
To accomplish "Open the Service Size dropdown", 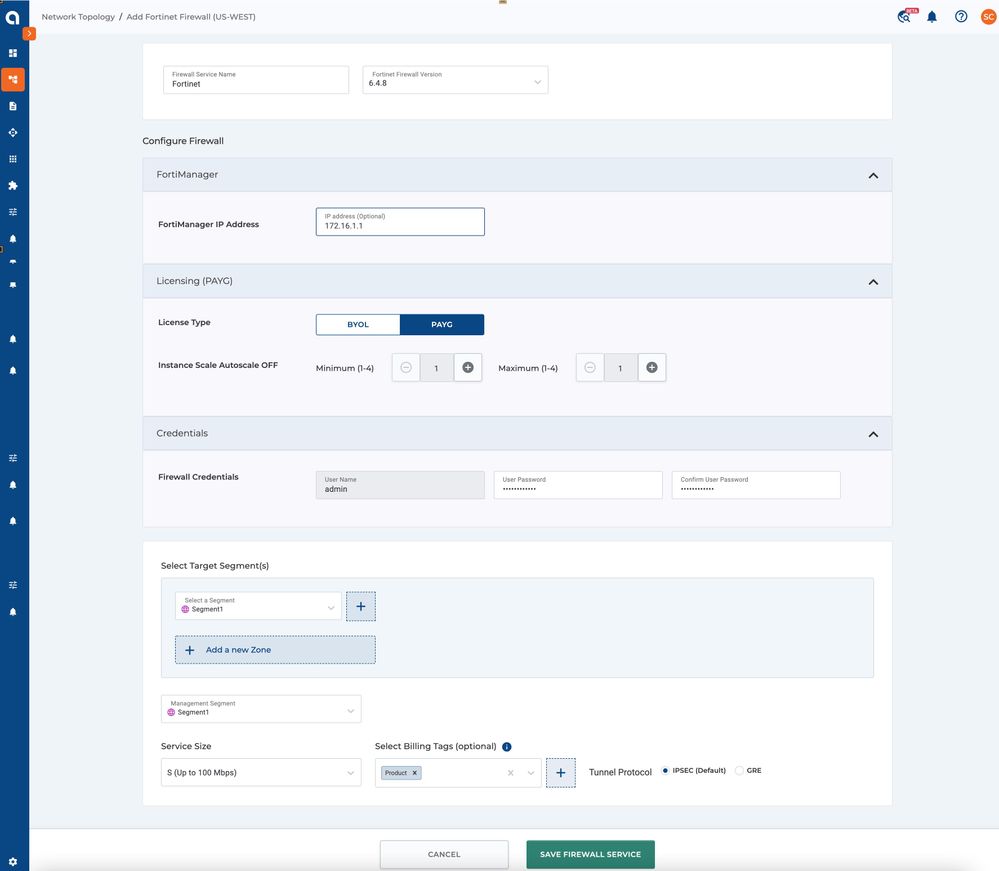I will tap(261, 772).
